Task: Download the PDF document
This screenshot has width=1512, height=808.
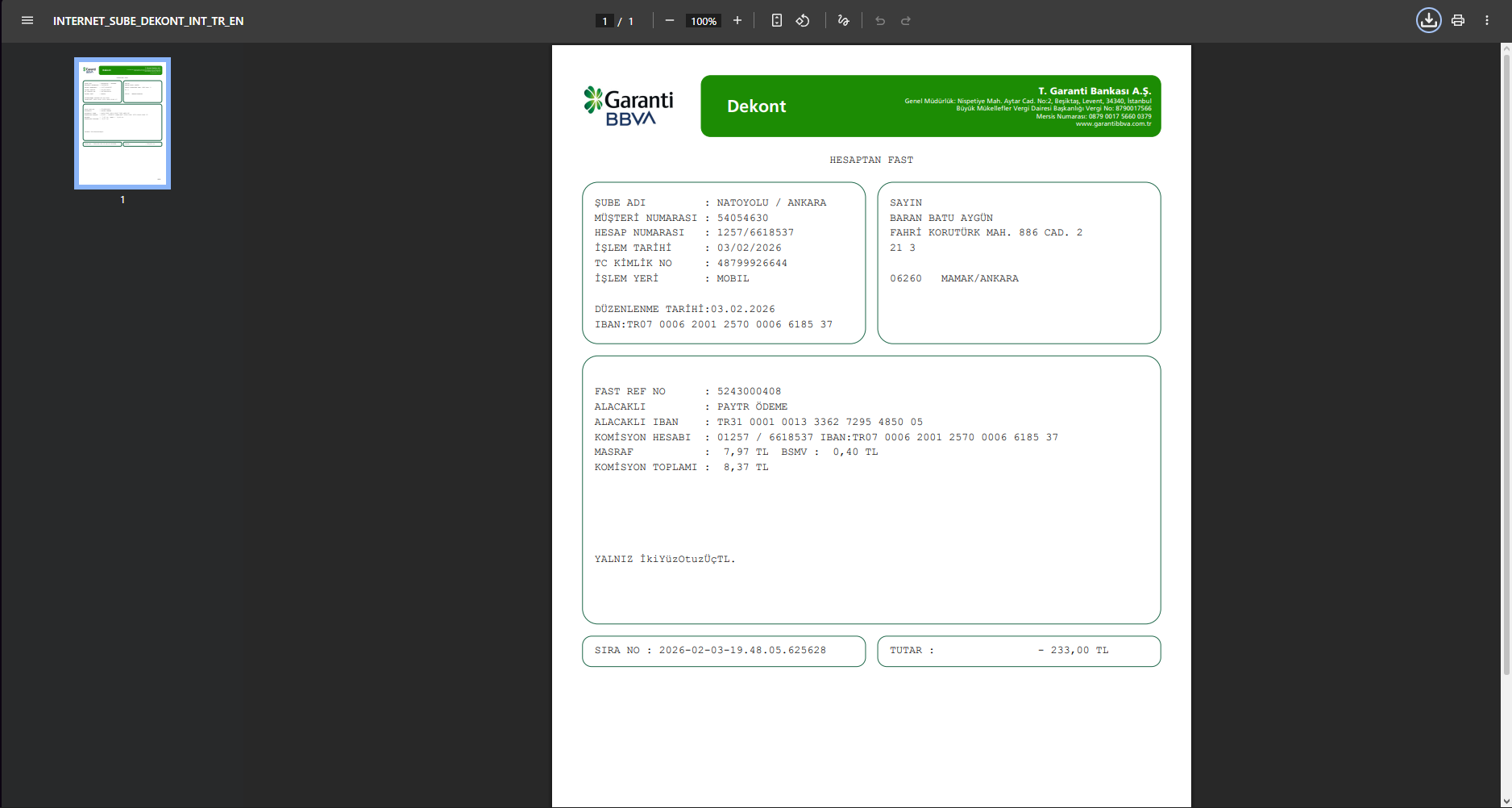Action: (x=1429, y=21)
